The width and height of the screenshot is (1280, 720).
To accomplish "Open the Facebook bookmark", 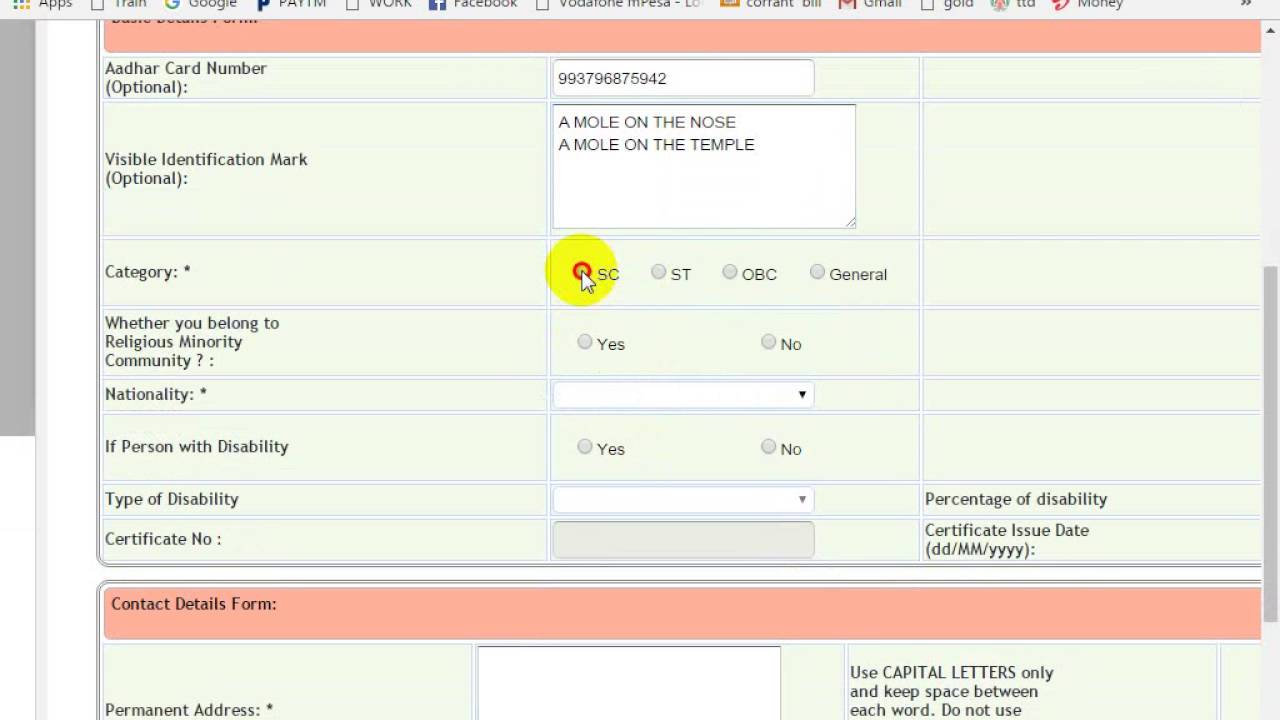I will click(473, 4).
